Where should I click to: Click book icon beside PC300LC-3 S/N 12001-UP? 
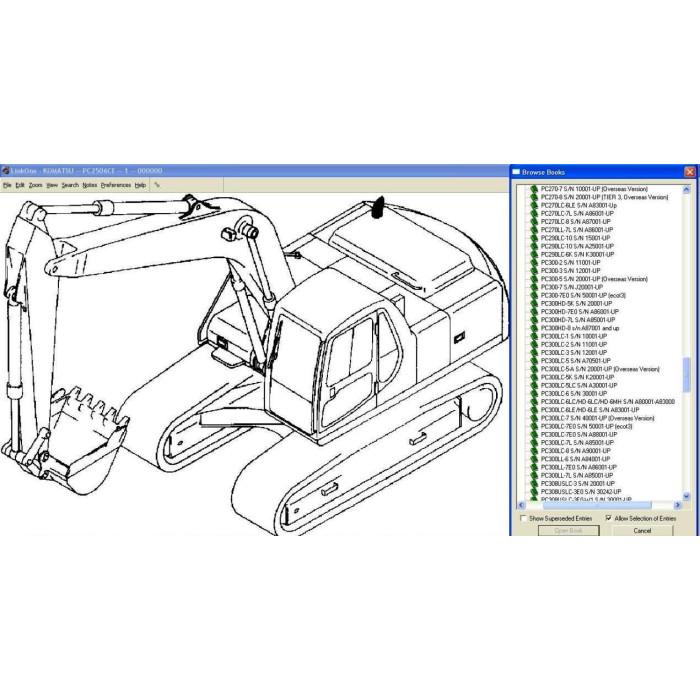(533, 353)
